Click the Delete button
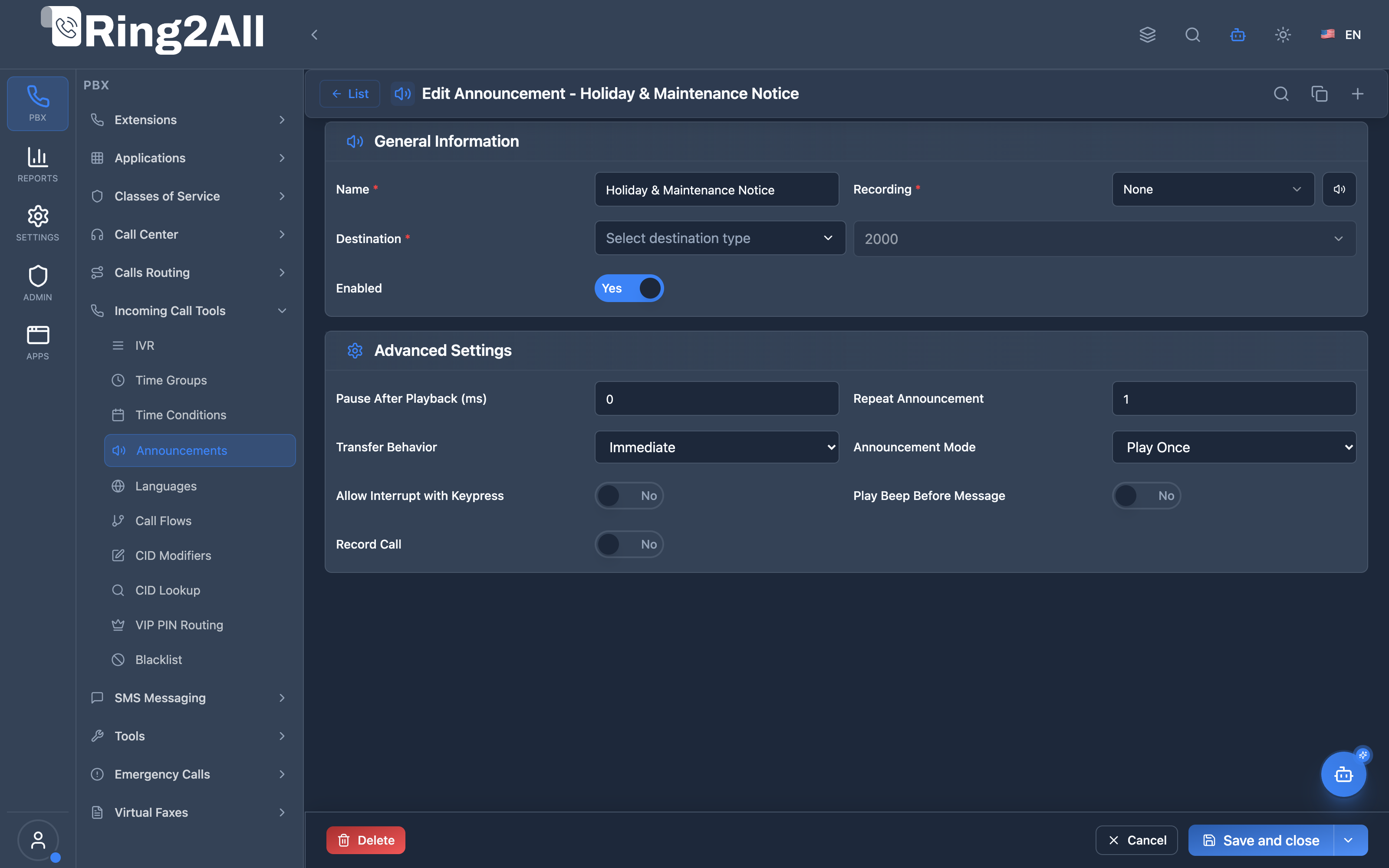Viewport: 1389px width, 868px height. tap(365, 841)
